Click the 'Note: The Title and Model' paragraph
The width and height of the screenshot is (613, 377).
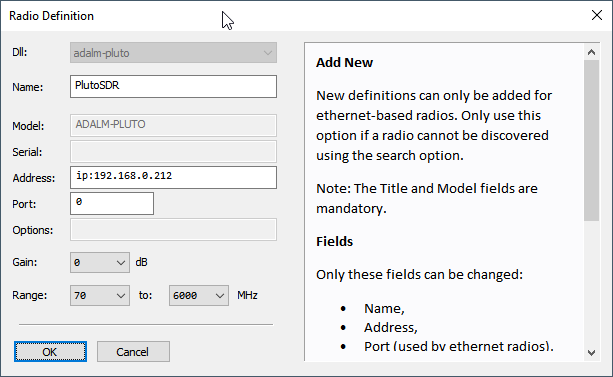pyautogui.click(x=427, y=198)
